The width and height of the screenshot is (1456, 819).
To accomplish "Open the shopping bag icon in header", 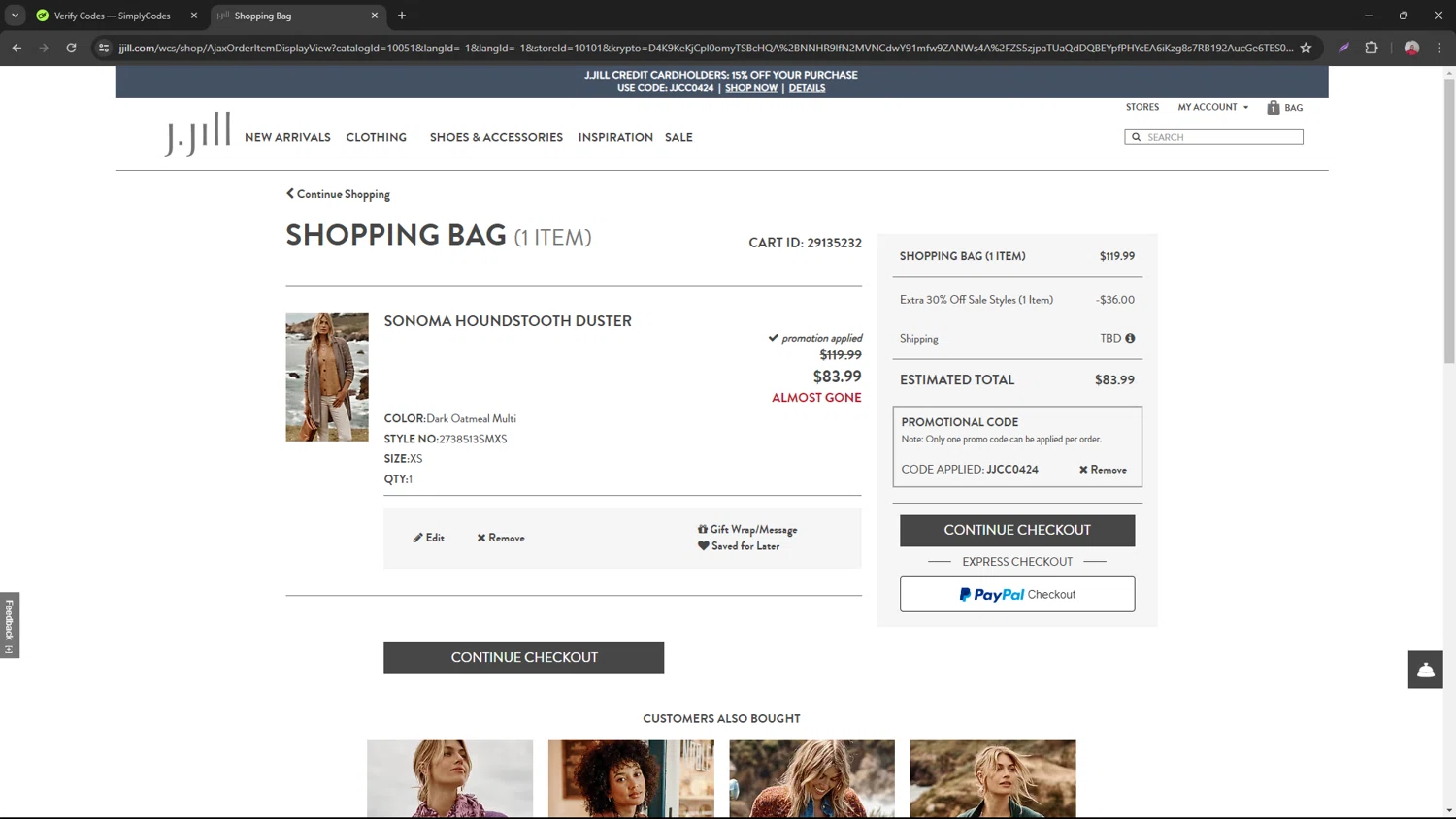I will 1273,108.
